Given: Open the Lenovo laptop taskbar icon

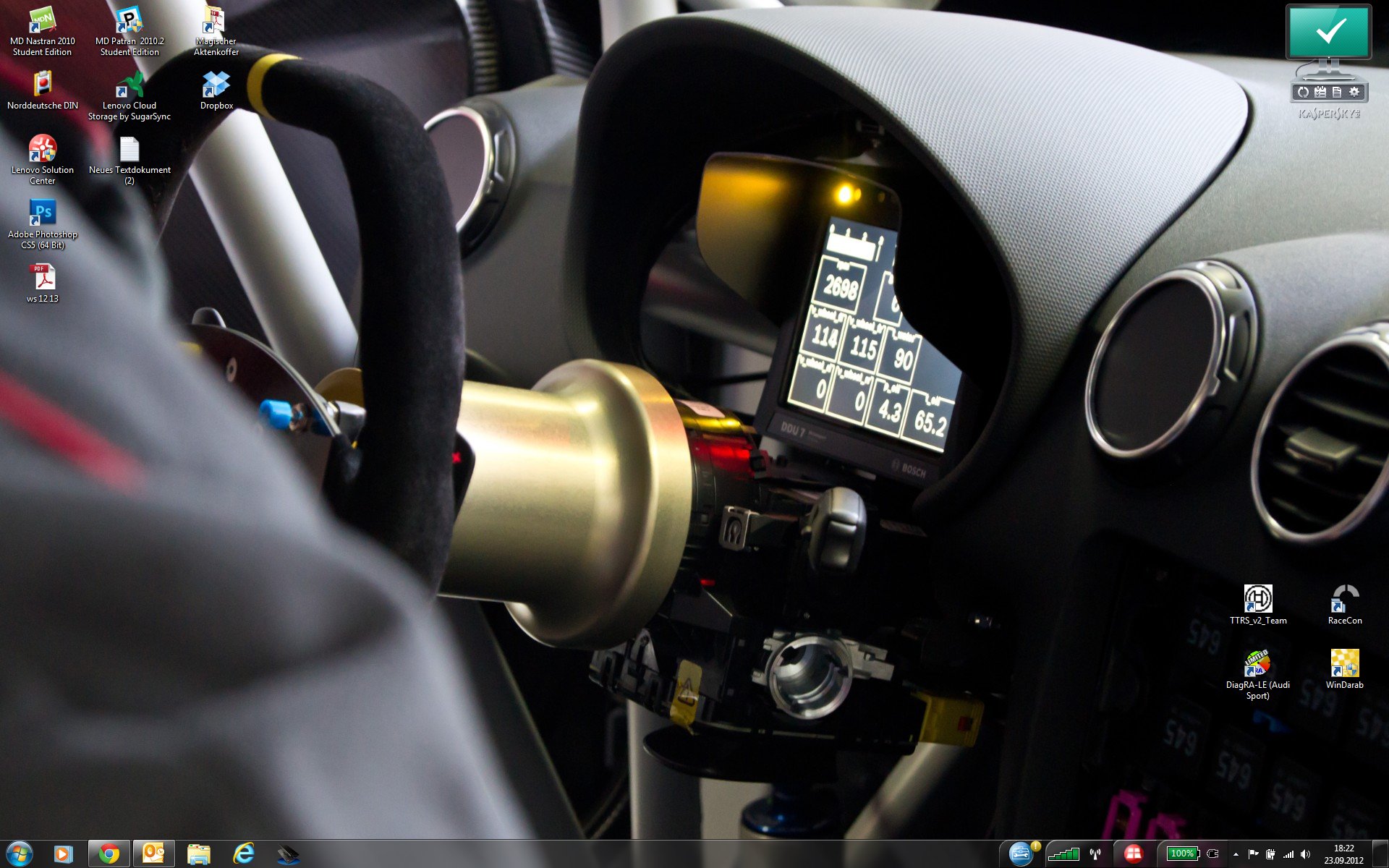Looking at the screenshot, I should pos(289,854).
